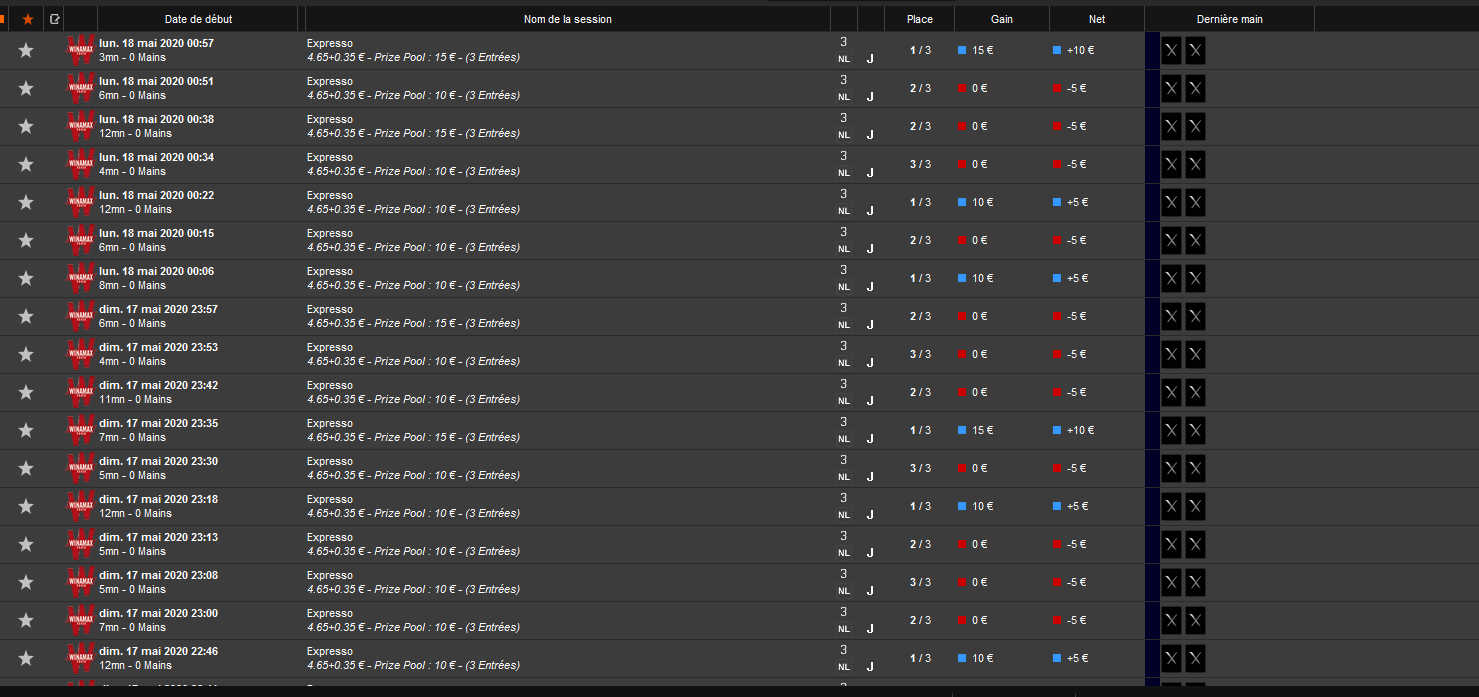Sort by the Nom de la session header
The image size is (1479, 697).
(x=567, y=19)
